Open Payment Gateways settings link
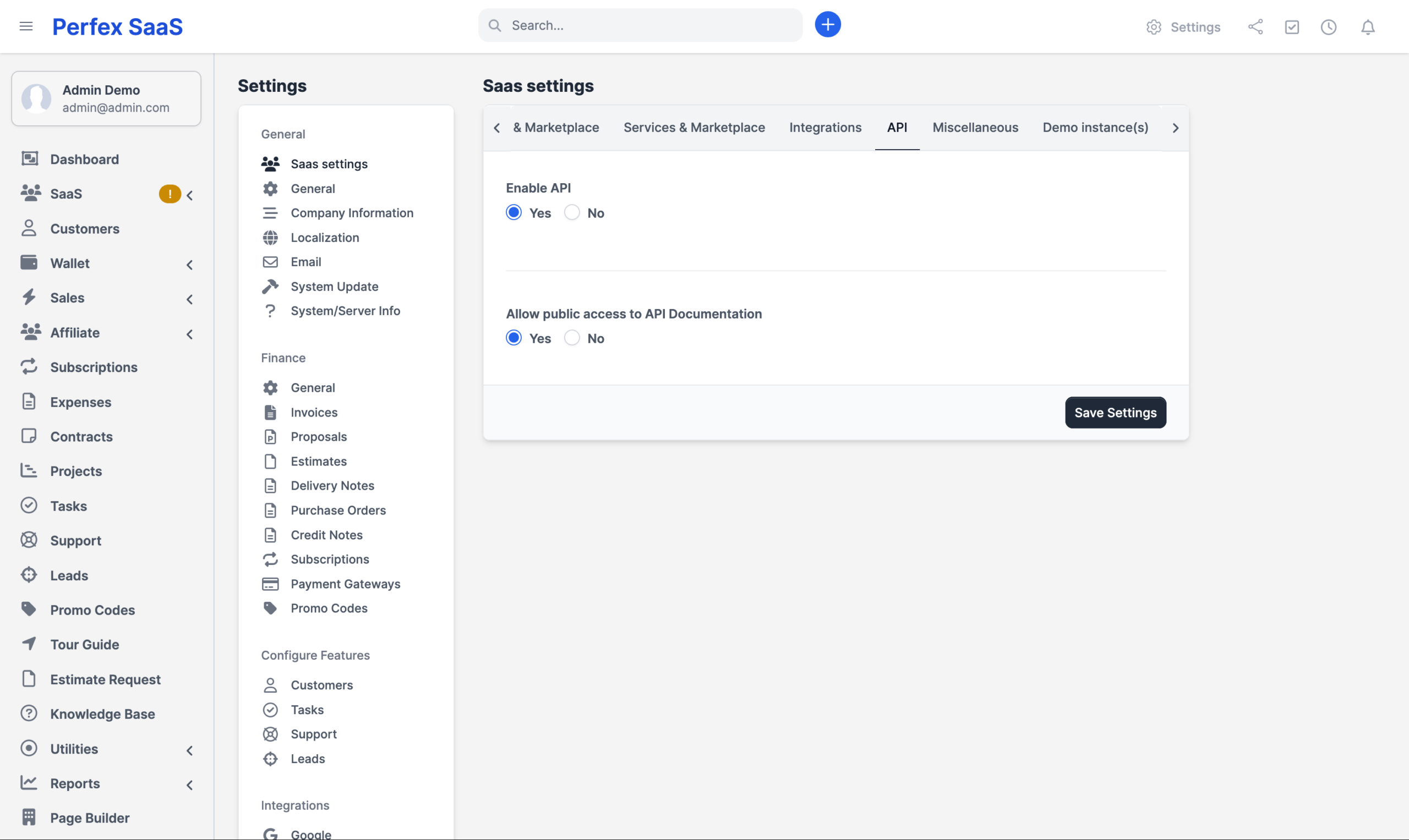This screenshot has width=1409, height=840. [x=345, y=584]
